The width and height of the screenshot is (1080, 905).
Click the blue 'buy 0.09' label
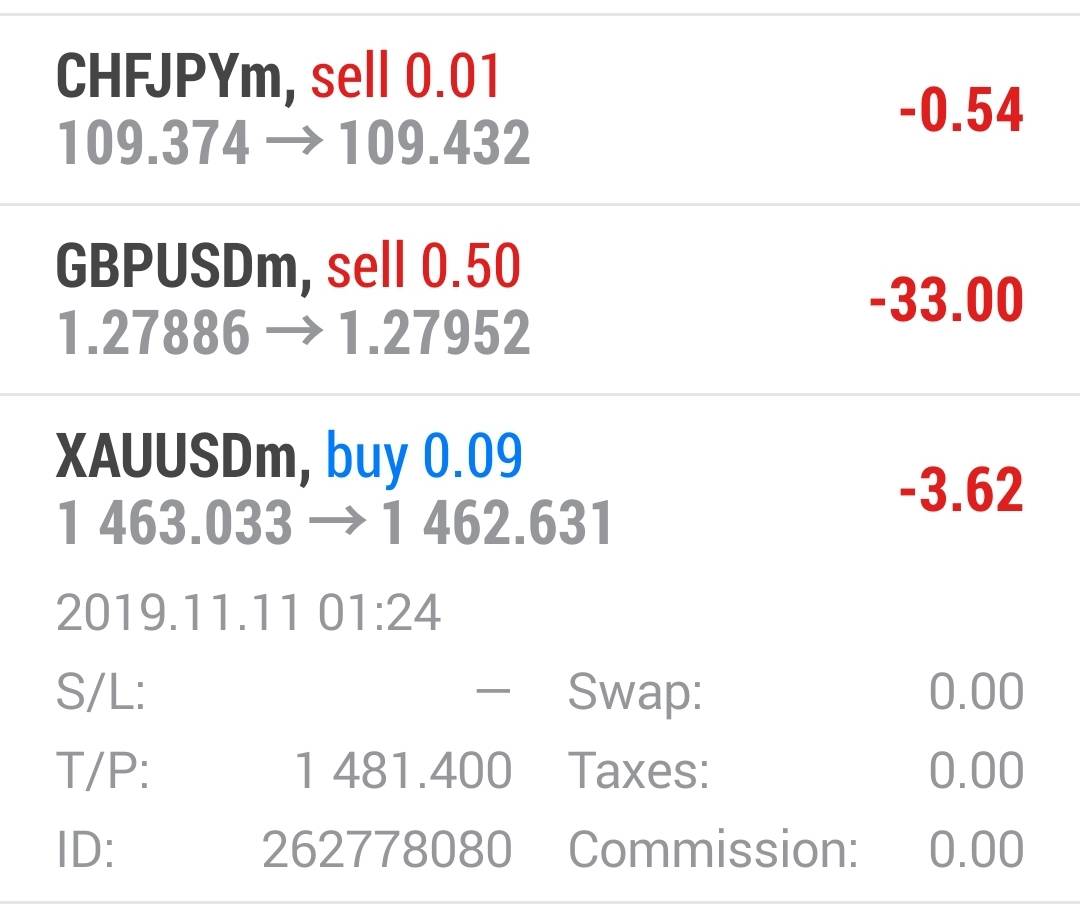click(x=424, y=457)
